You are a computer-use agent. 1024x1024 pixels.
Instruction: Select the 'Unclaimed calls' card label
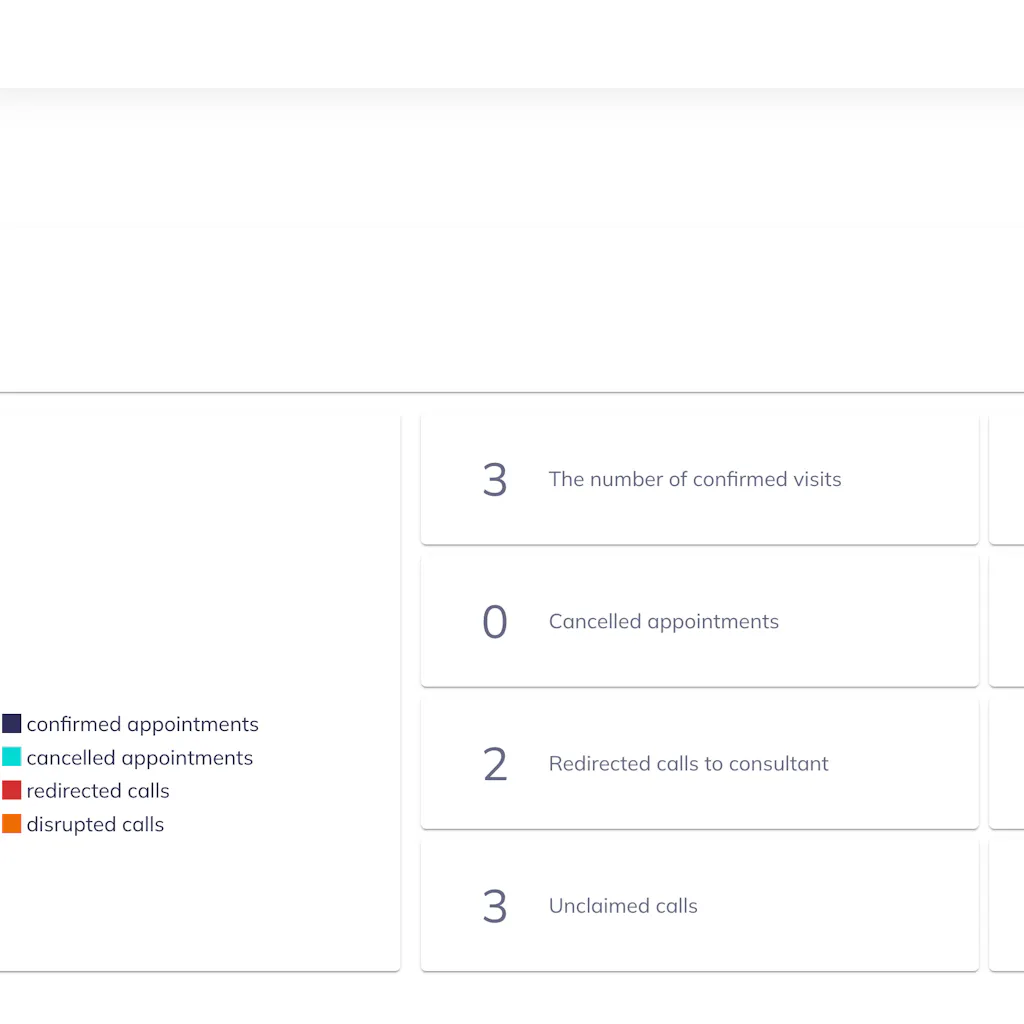pos(623,906)
